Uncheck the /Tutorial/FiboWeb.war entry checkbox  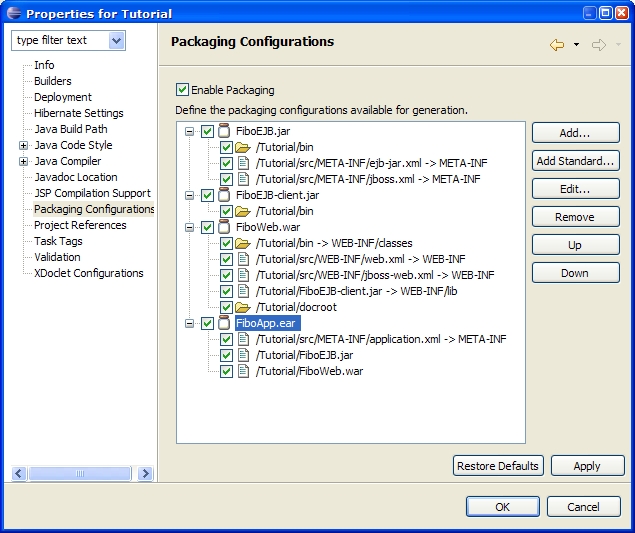226,371
